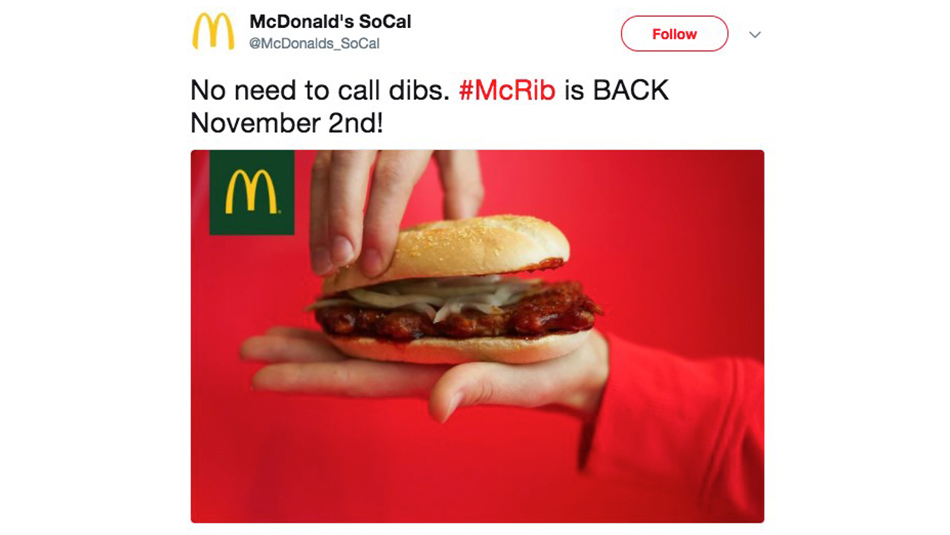The width and height of the screenshot is (950, 535).
Task: Click the blank white area beside the tweet
Action: coord(91,267)
